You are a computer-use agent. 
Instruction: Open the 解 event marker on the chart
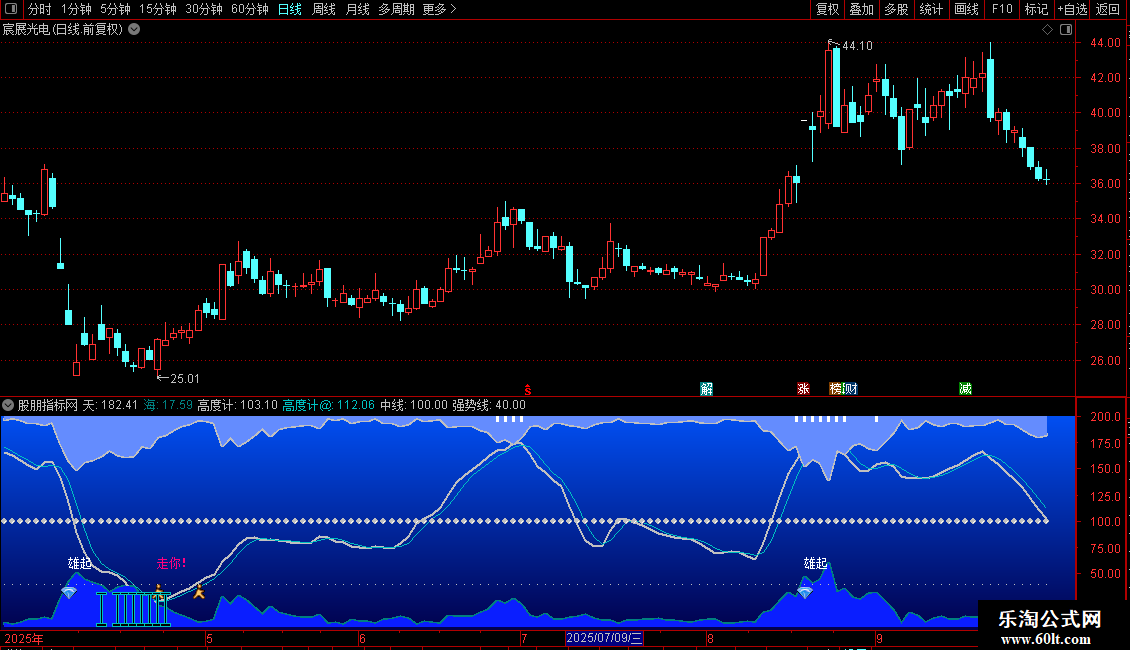[706, 388]
